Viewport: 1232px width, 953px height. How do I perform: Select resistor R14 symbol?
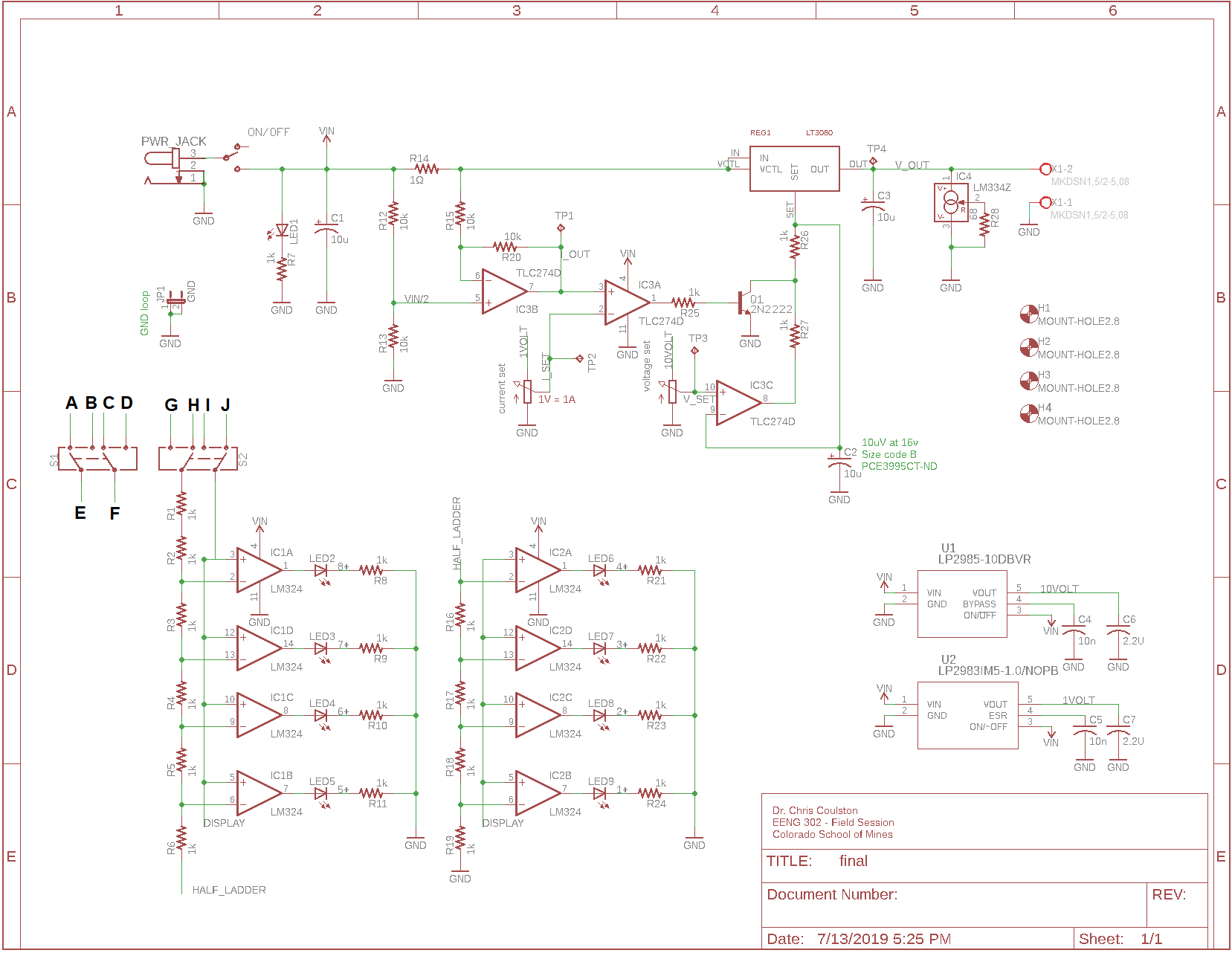point(427,169)
